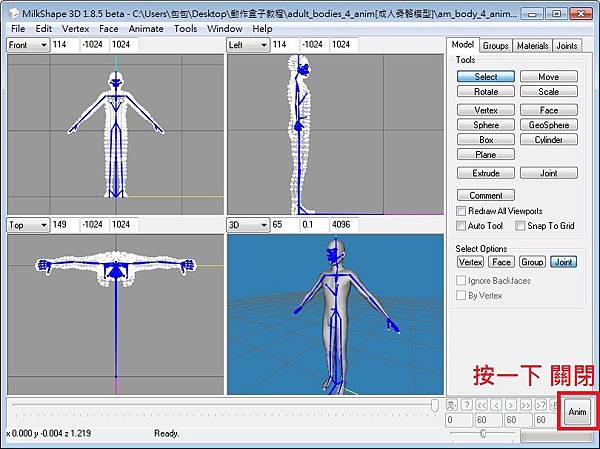This screenshot has height=449, width=600.
Task: Open the Window menu
Action: pos(225,29)
